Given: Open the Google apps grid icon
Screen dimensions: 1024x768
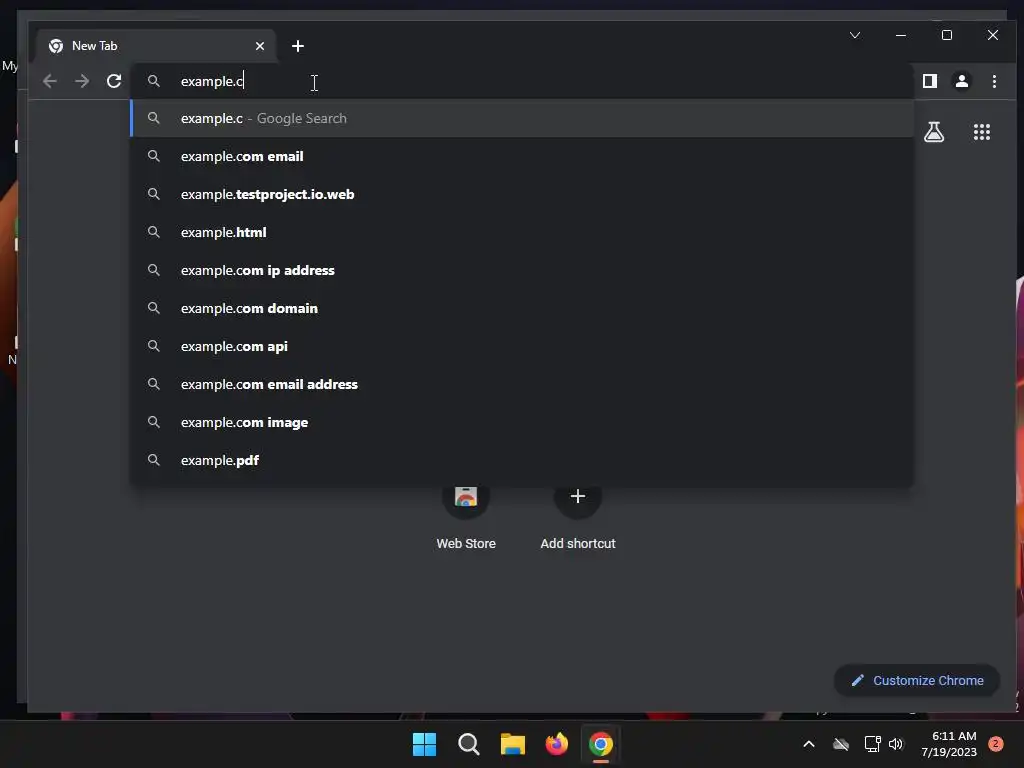Looking at the screenshot, I should coord(982,132).
